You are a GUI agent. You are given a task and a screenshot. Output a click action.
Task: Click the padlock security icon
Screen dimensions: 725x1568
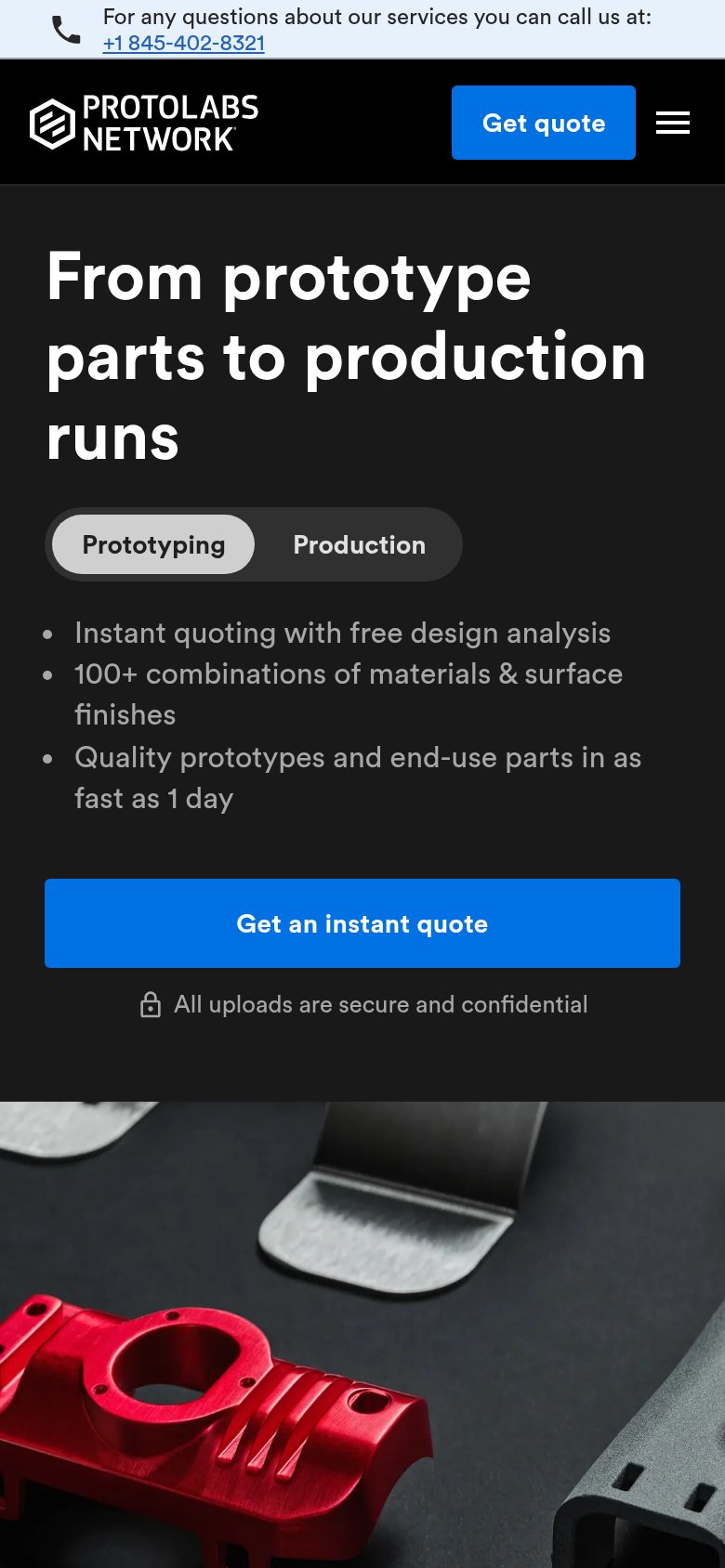[x=151, y=1004]
